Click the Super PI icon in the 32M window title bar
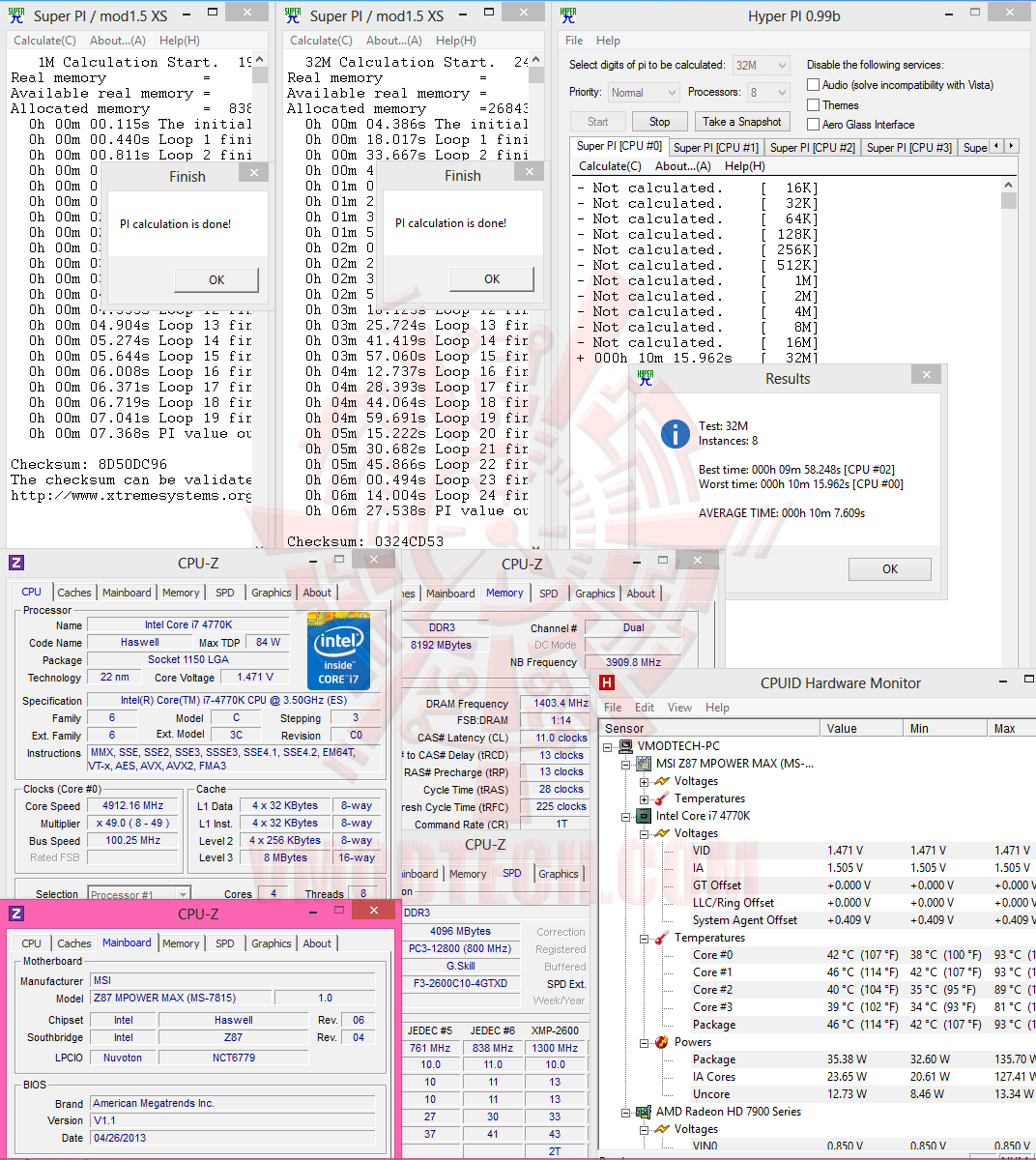The image size is (1036, 1160). click(292, 14)
